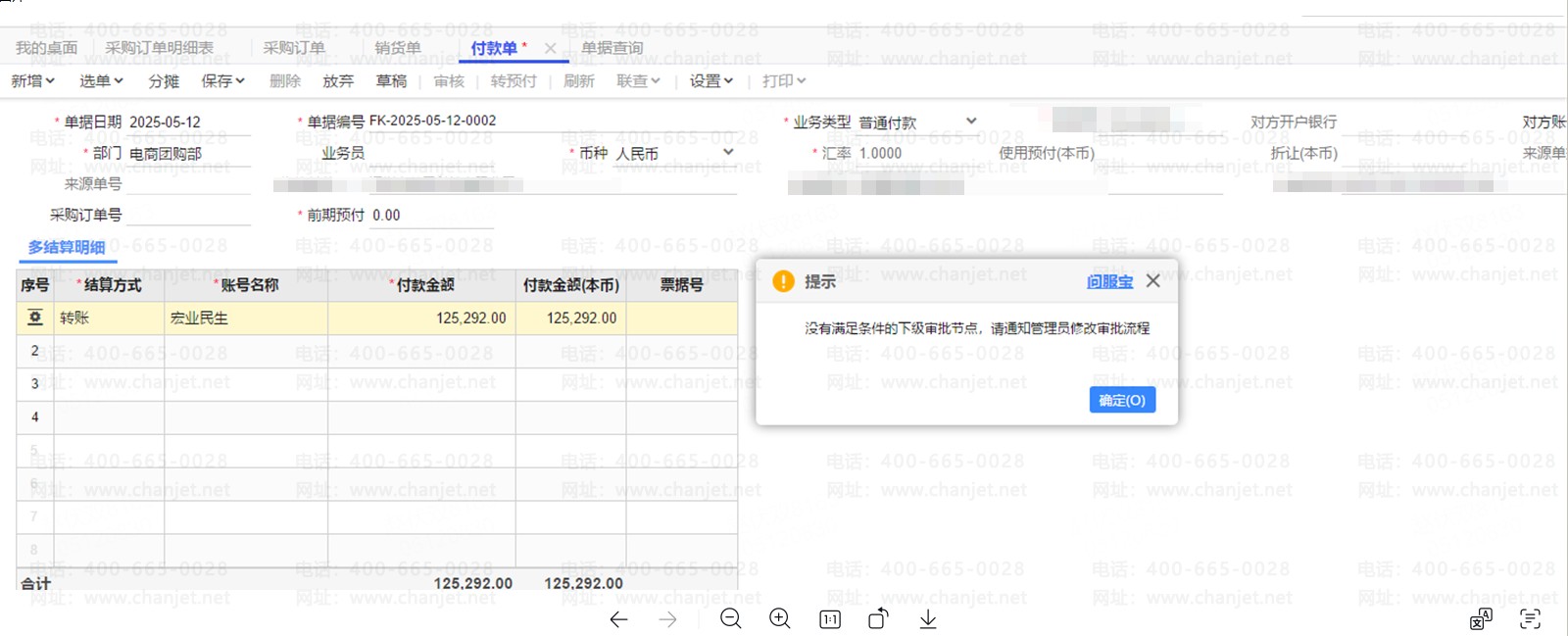Click the zoom in magnifier icon
The height and width of the screenshot is (636, 1568).
click(780, 618)
